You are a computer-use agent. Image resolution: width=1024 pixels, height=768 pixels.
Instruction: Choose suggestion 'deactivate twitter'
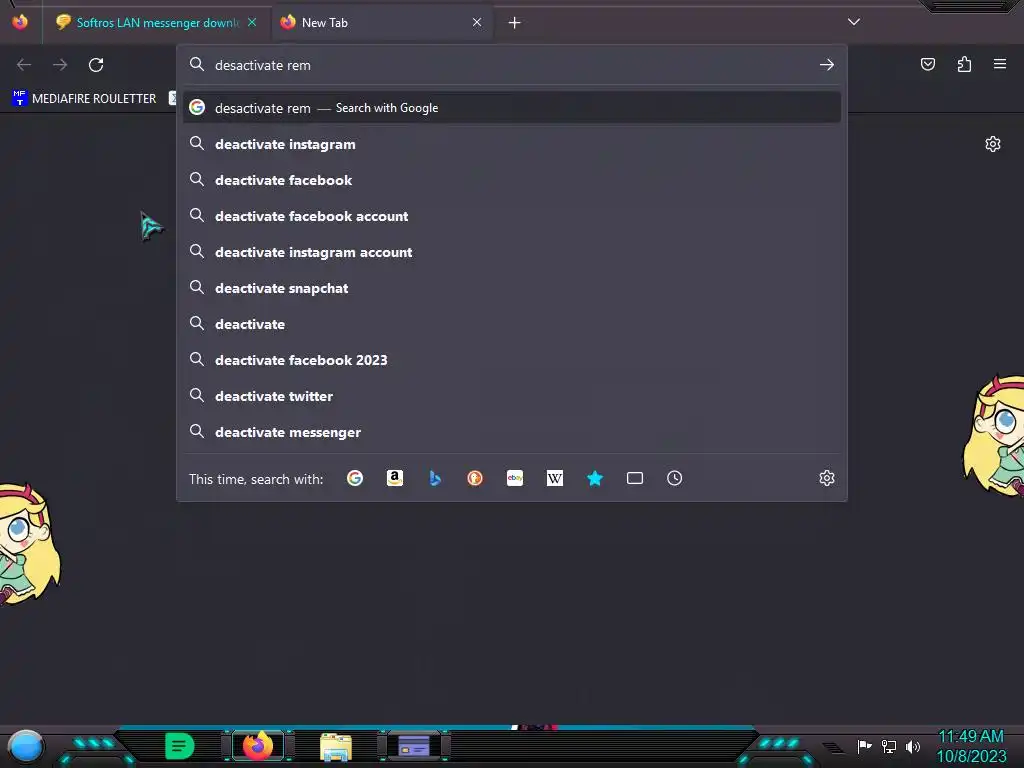(512, 396)
